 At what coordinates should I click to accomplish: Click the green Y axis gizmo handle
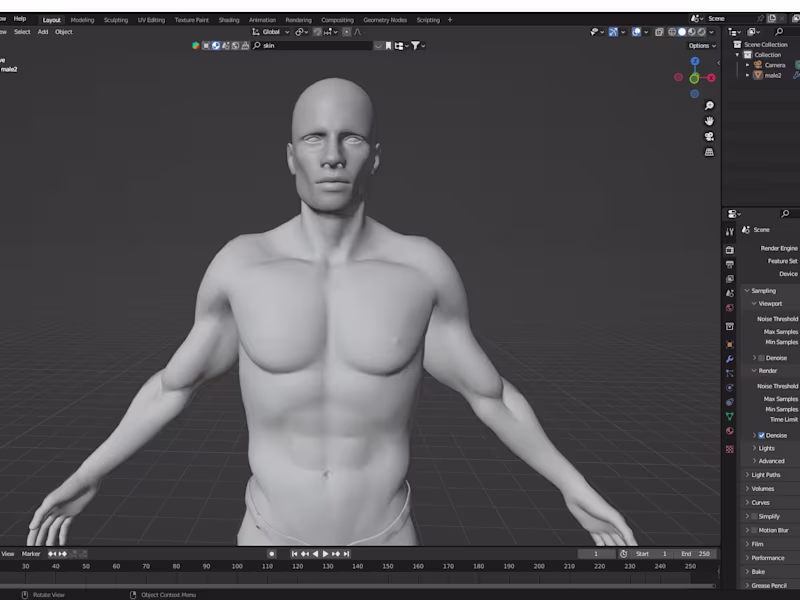(694, 79)
